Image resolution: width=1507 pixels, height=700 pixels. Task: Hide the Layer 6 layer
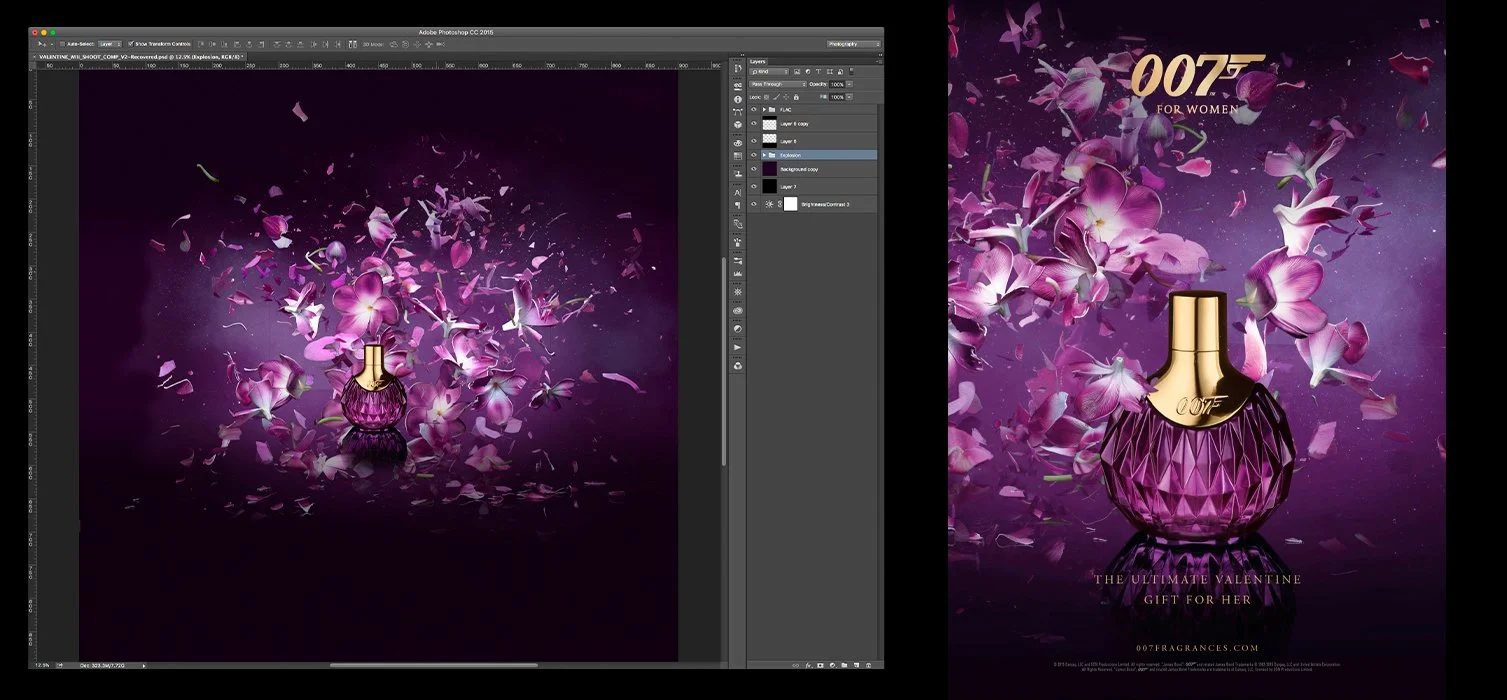754,140
